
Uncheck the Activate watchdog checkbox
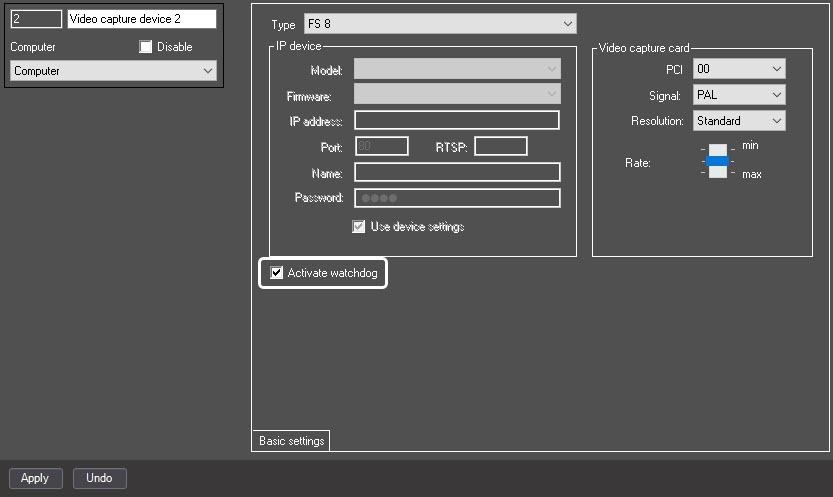coord(276,273)
